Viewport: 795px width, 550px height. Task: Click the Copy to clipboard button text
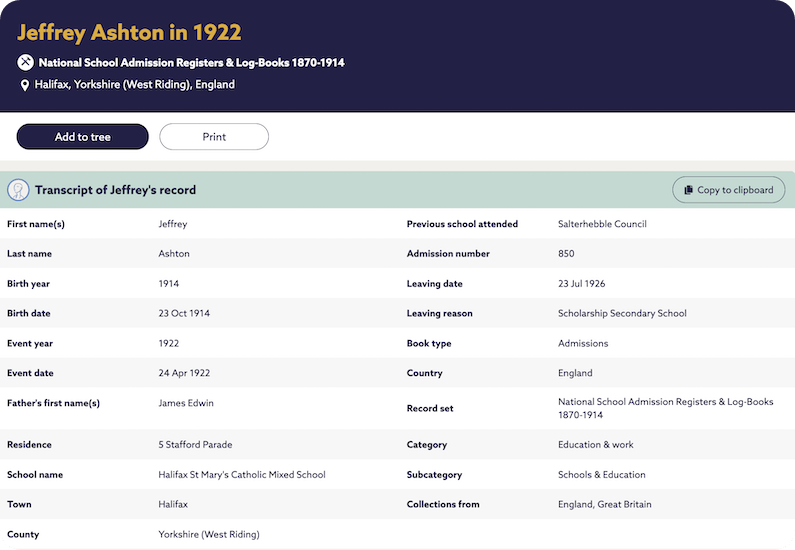pos(735,190)
